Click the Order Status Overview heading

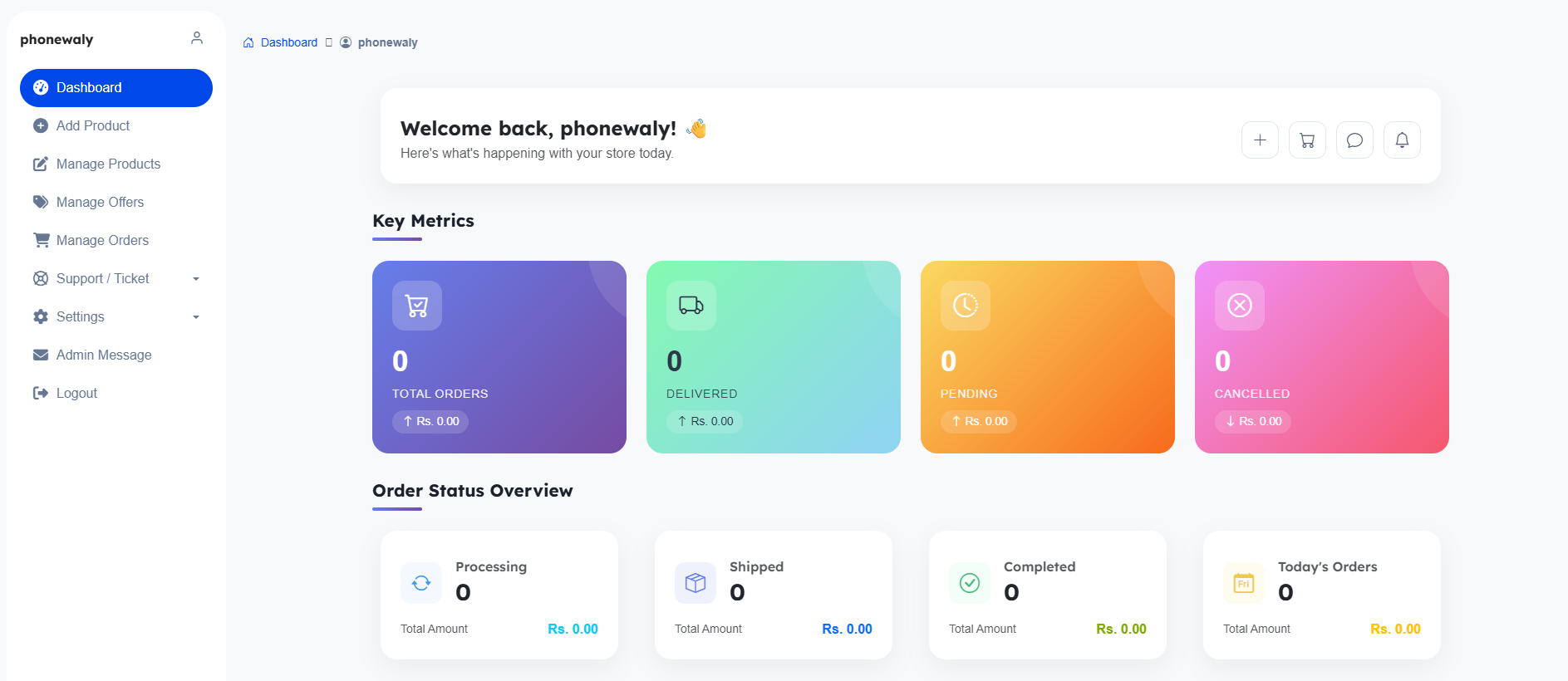pyautogui.click(x=473, y=491)
